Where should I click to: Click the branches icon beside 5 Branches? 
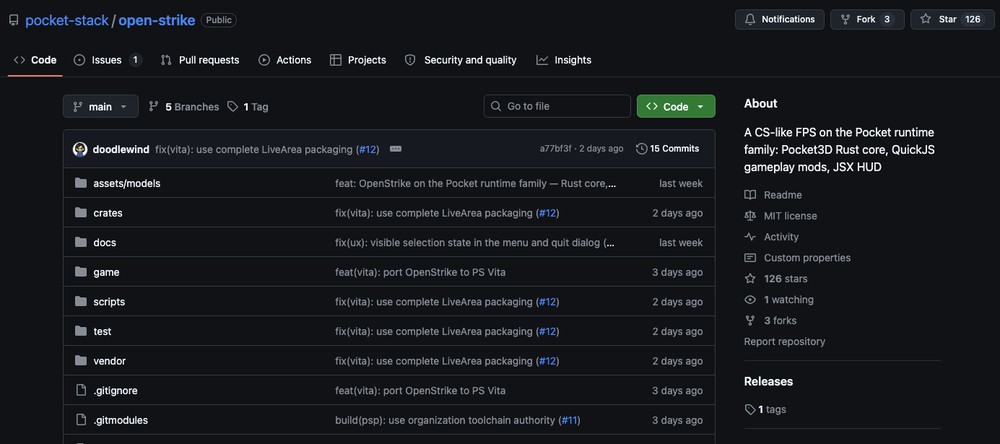point(153,107)
